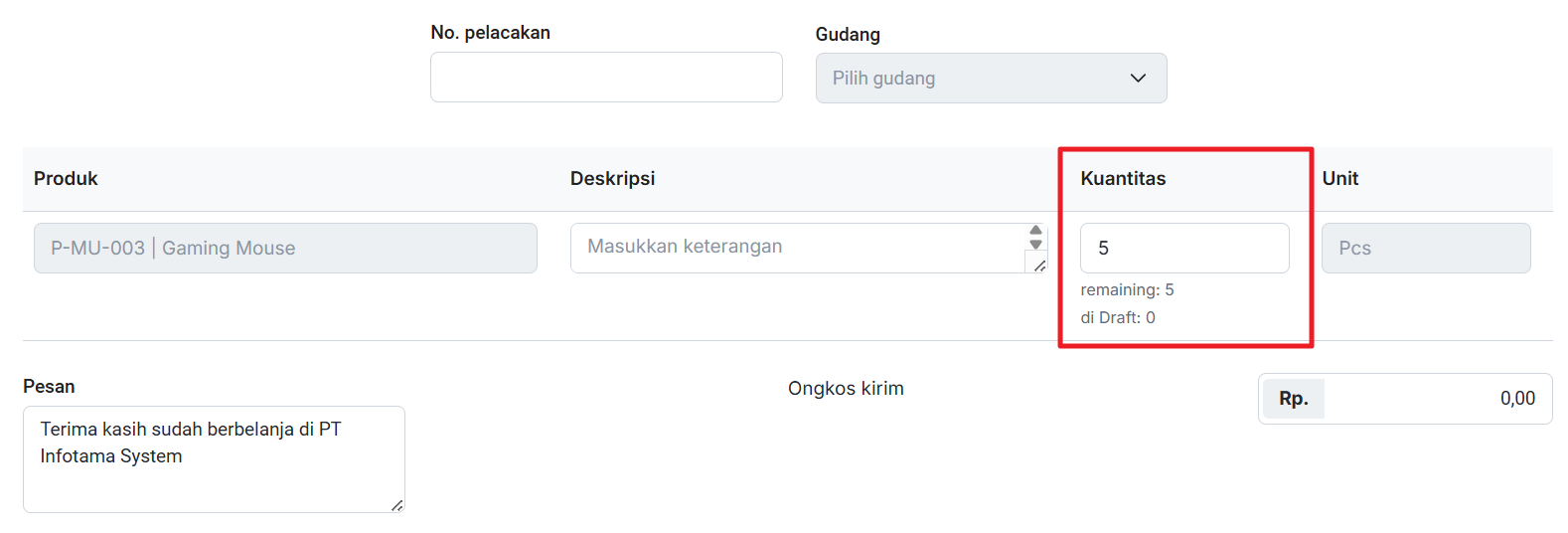This screenshot has height=533, width=1568.
Task: Click the resize handle of Pesan textarea
Action: pos(397,505)
